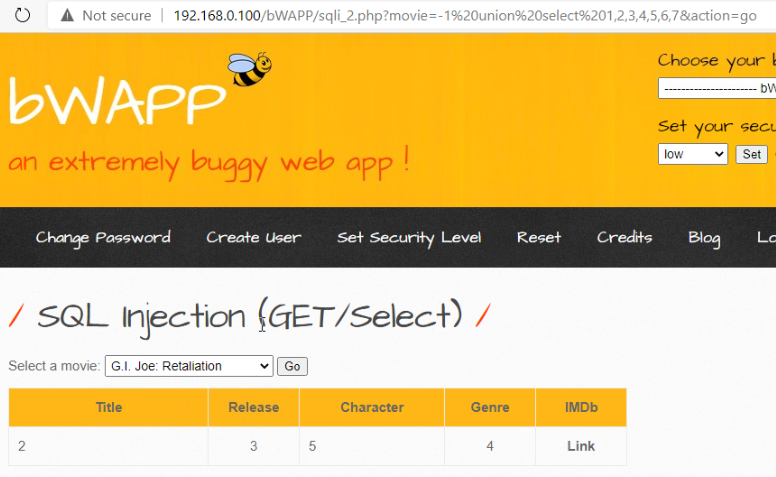Click the bee mascot logo
The height and width of the screenshot is (477, 776).
click(249, 69)
